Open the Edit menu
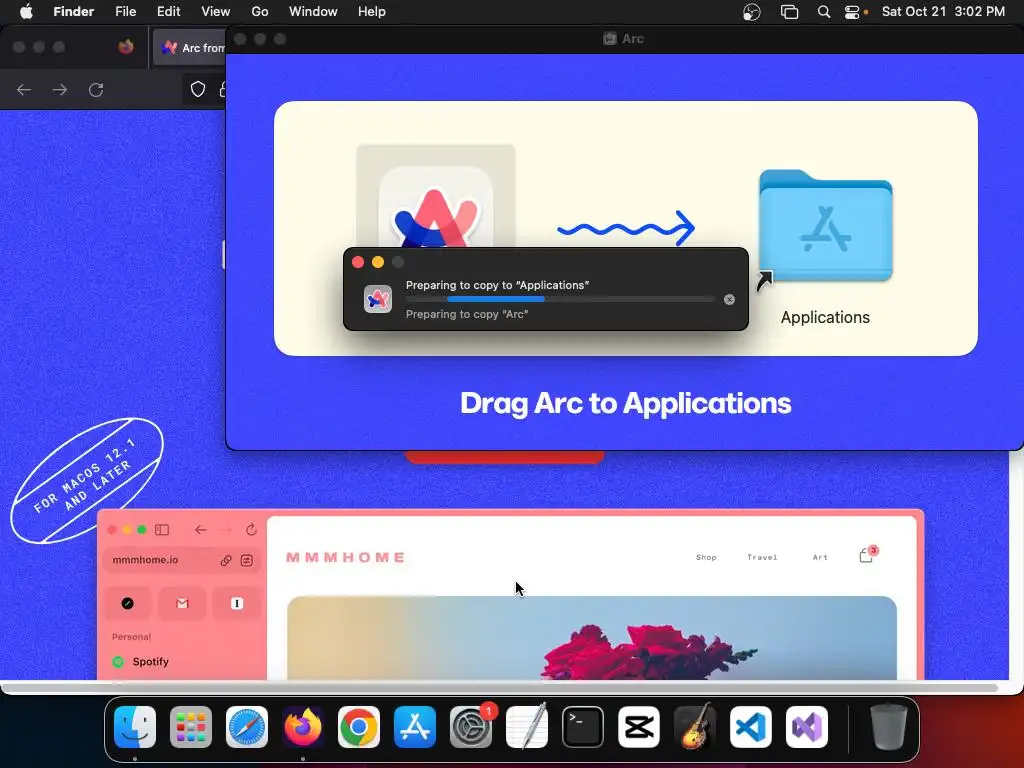The image size is (1024, 768). click(168, 12)
